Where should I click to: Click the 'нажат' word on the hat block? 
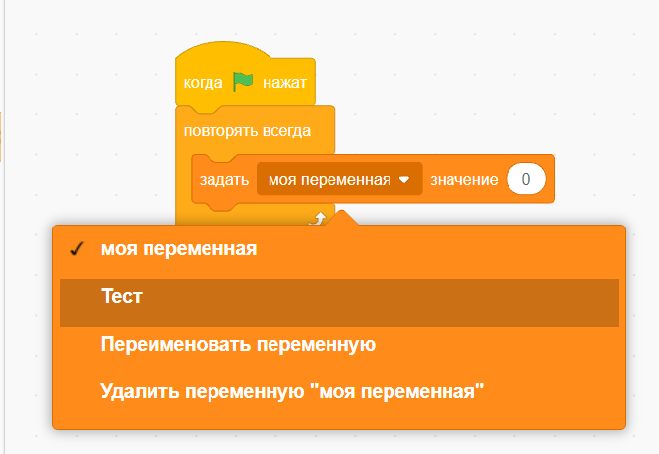pyautogui.click(x=285, y=83)
